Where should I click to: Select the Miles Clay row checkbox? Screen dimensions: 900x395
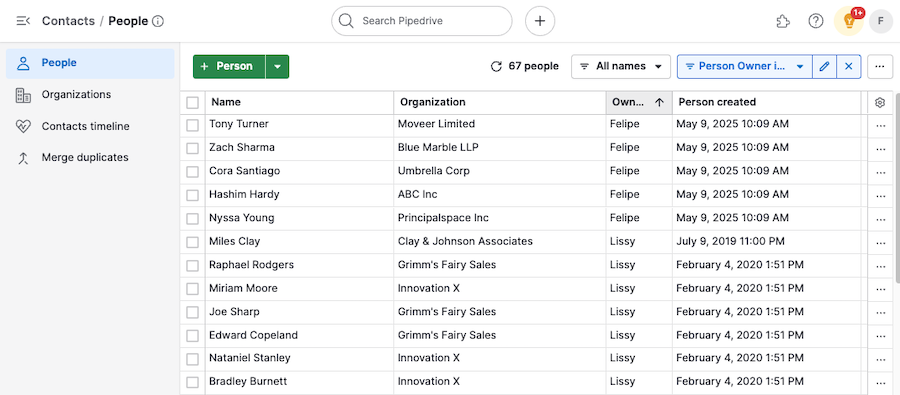click(x=192, y=242)
